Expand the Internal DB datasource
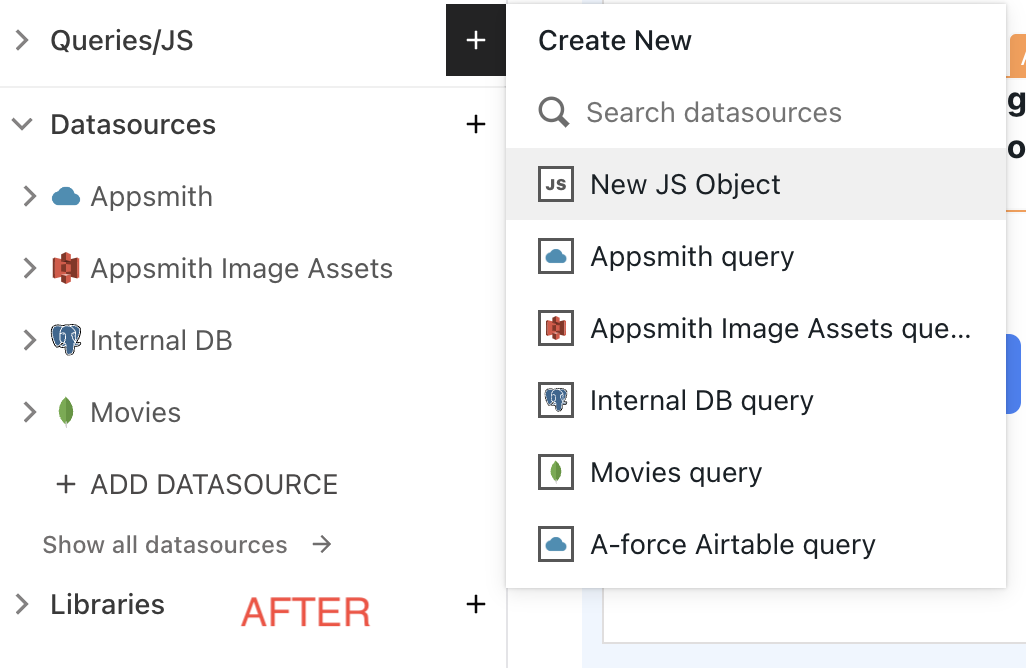 (x=30, y=340)
